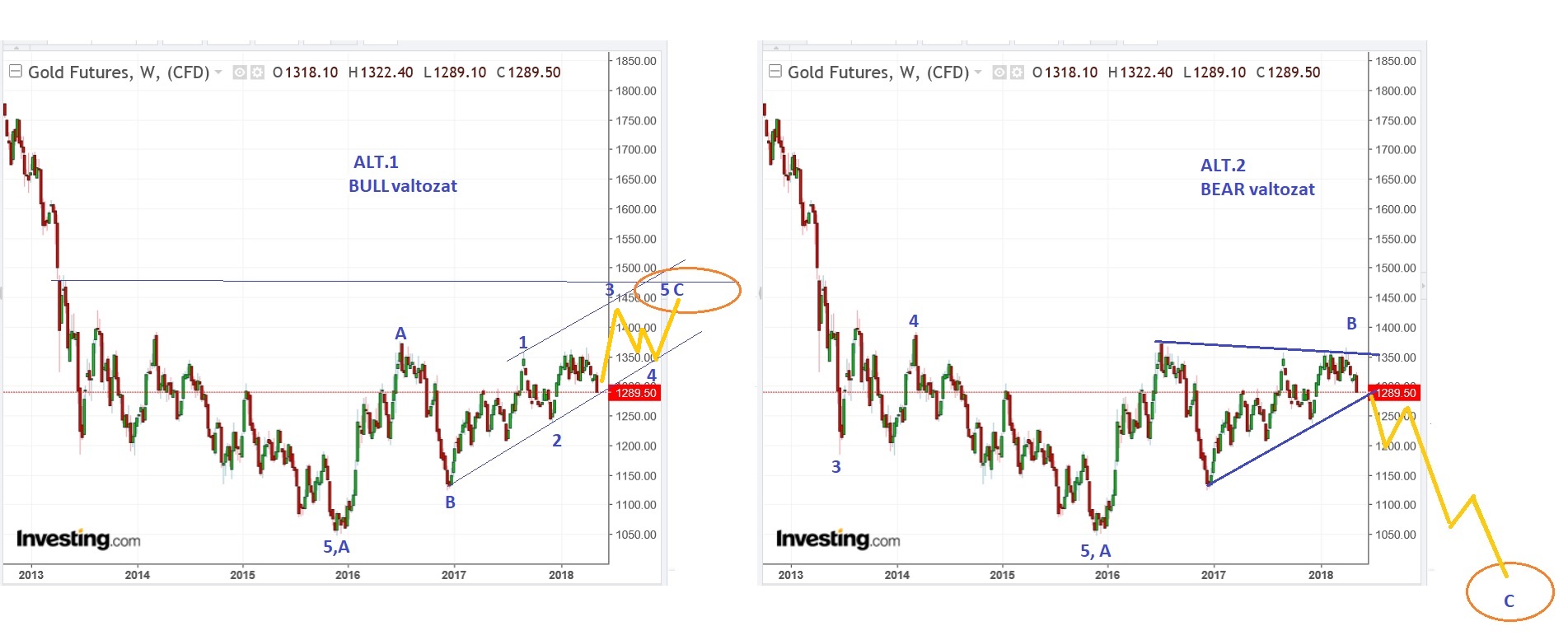1568x640 pixels.
Task: Click the orange-circled 5 C target in the bull chart
Action: [x=672, y=290]
